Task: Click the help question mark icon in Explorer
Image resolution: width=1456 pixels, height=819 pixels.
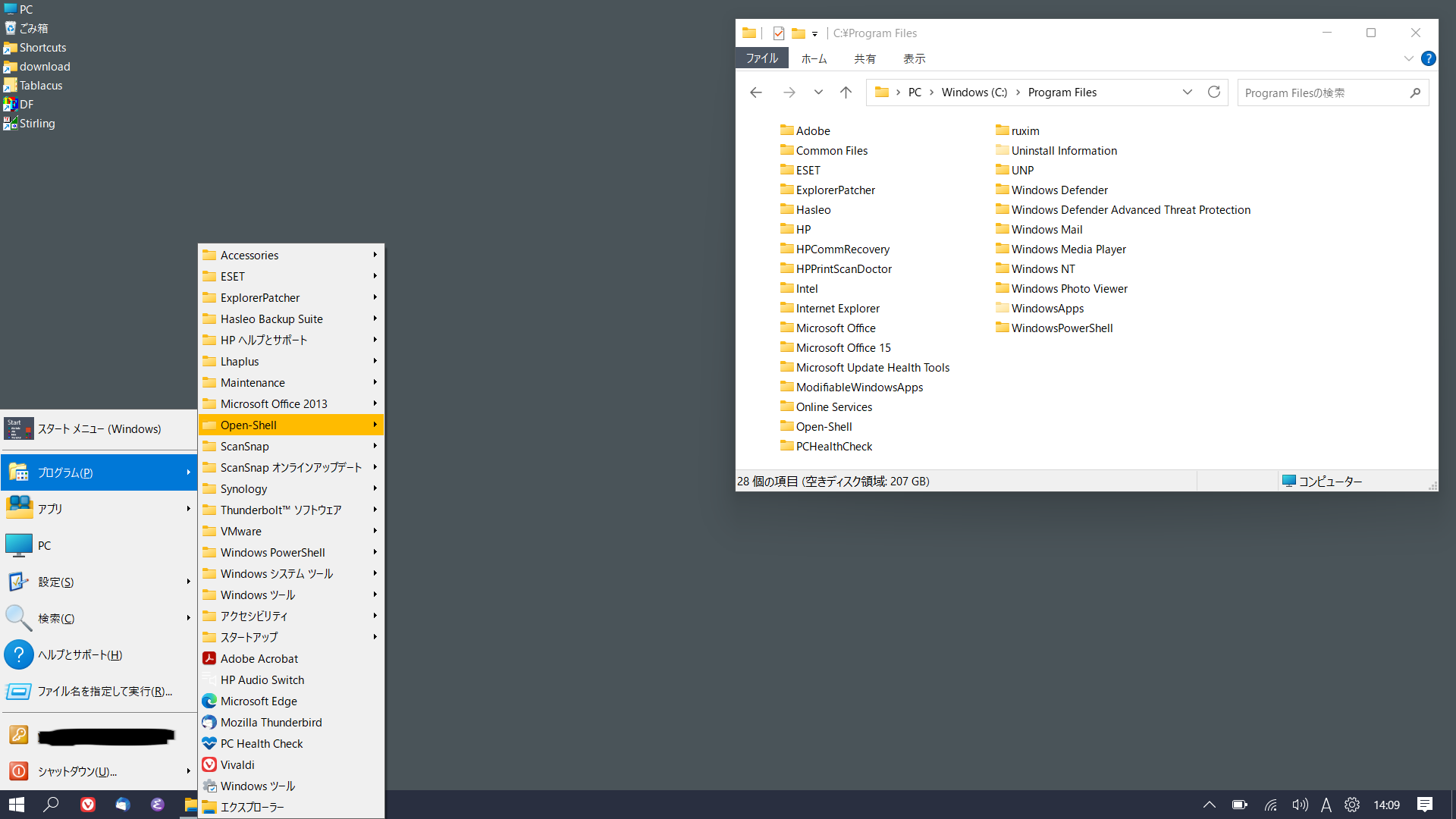Action: [x=1428, y=58]
